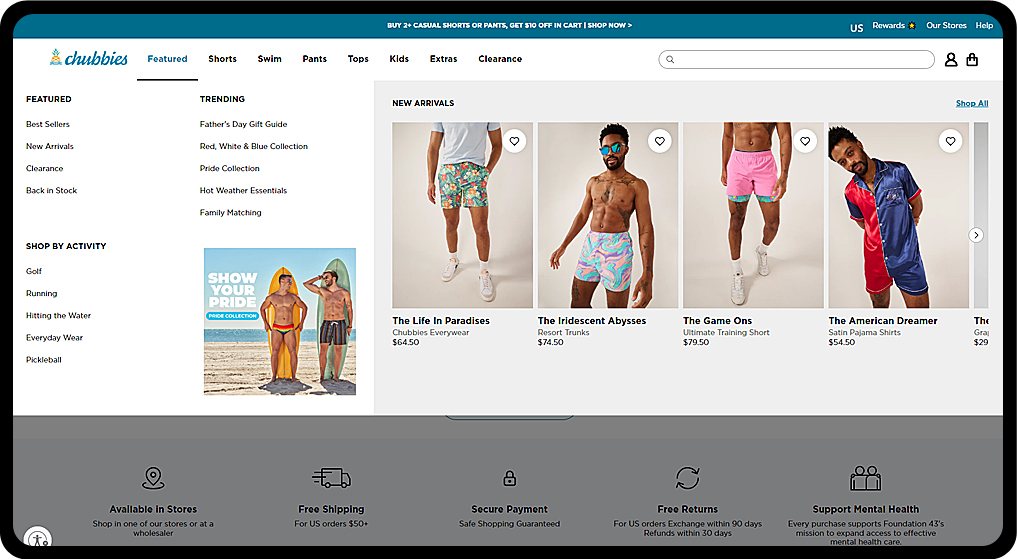Open Family Matching
The width and height of the screenshot is (1017, 559).
[230, 212]
